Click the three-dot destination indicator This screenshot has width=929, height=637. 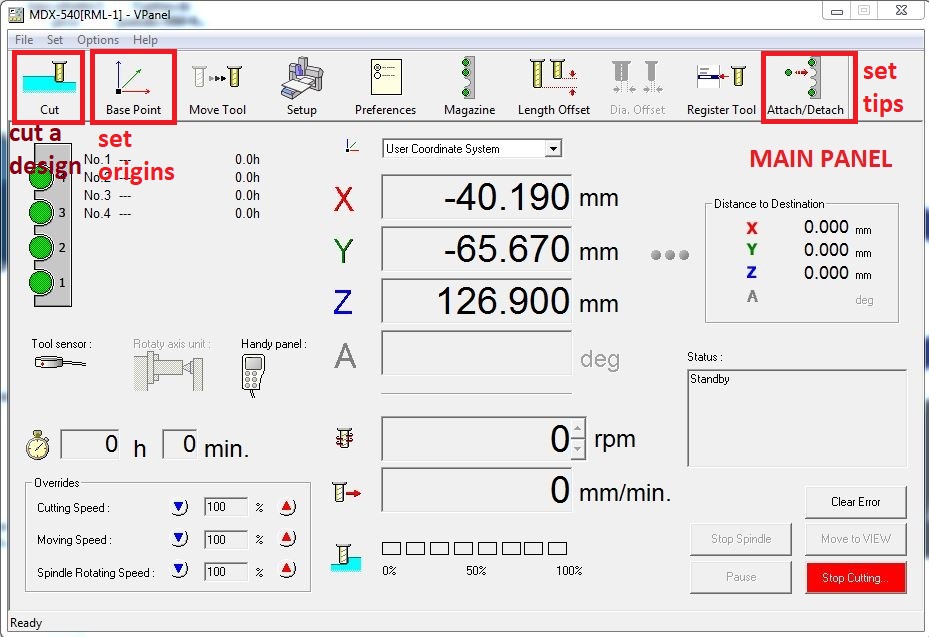(669, 255)
